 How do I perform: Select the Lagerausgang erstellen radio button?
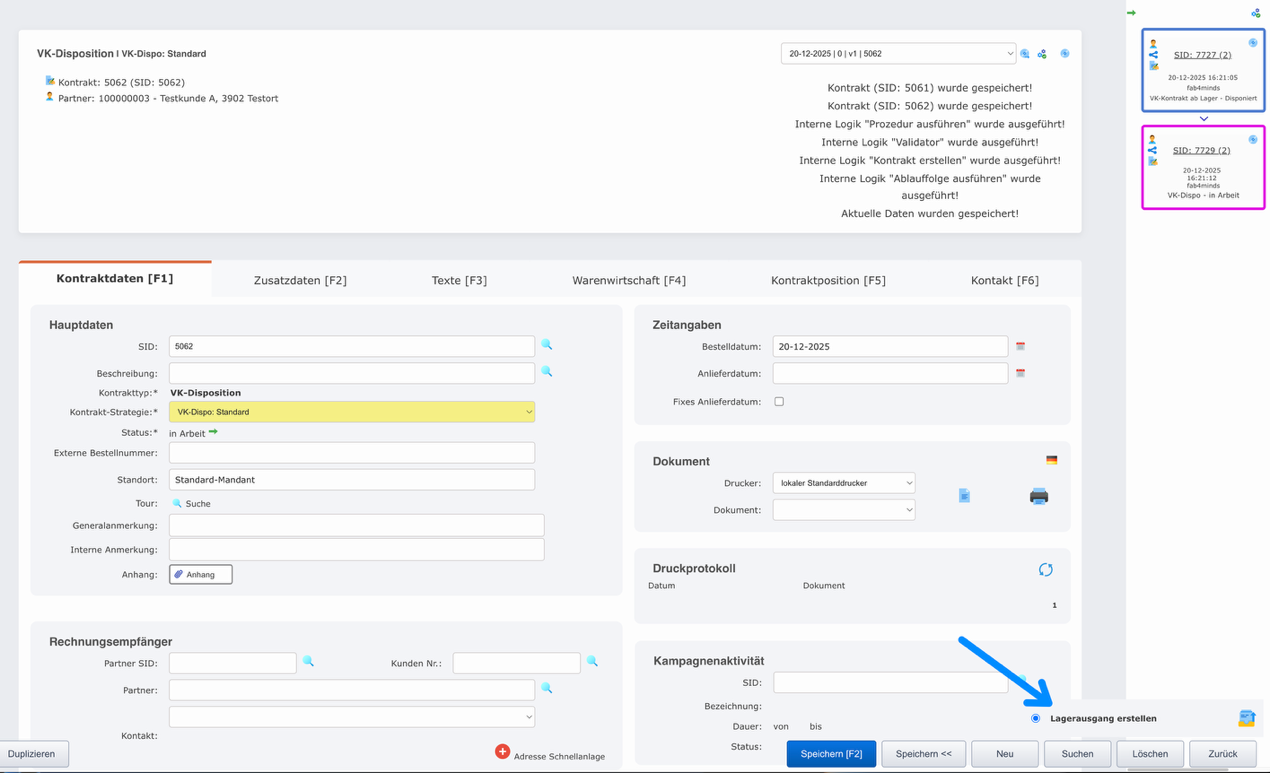[x=1035, y=718]
